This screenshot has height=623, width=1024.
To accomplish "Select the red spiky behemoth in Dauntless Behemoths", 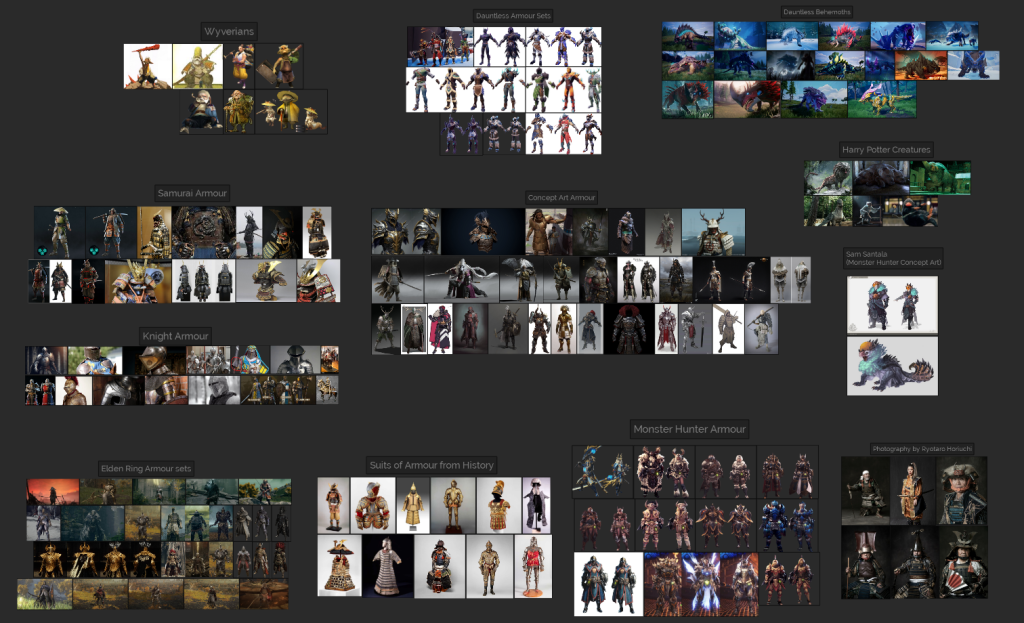I will [x=844, y=36].
